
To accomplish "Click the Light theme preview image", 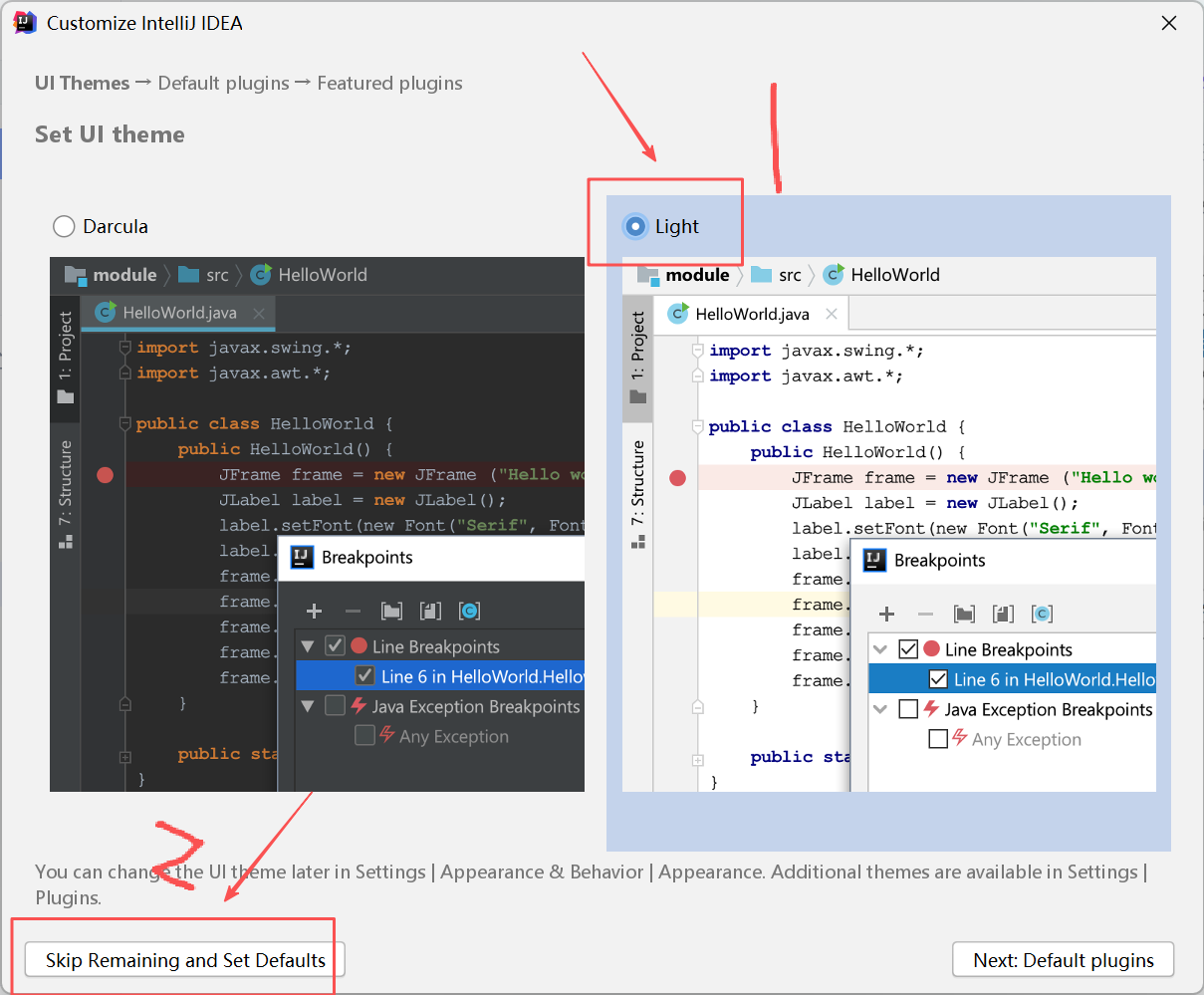I will pos(889,524).
